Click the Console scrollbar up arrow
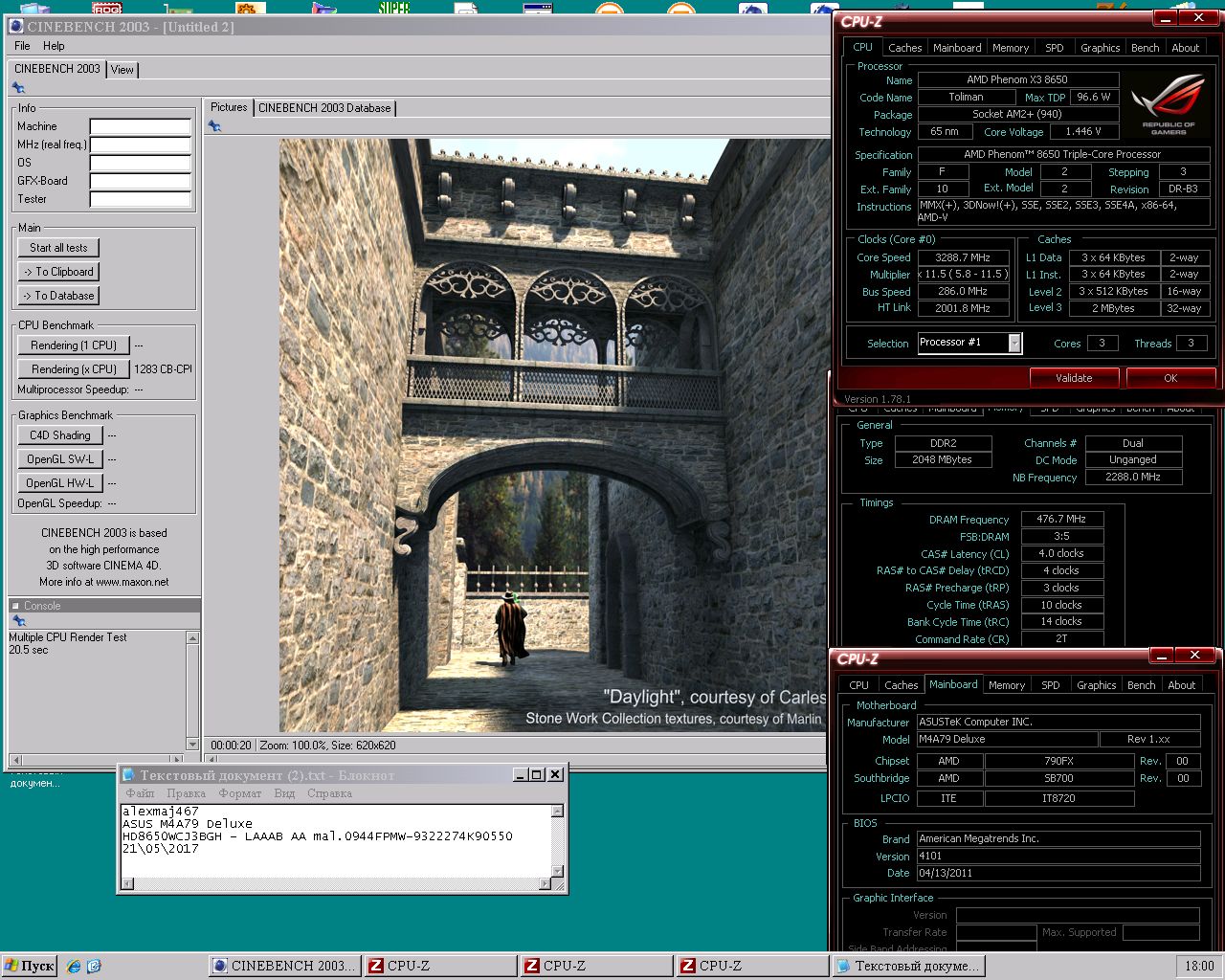Viewport: 1225px width, 980px height. click(x=192, y=638)
